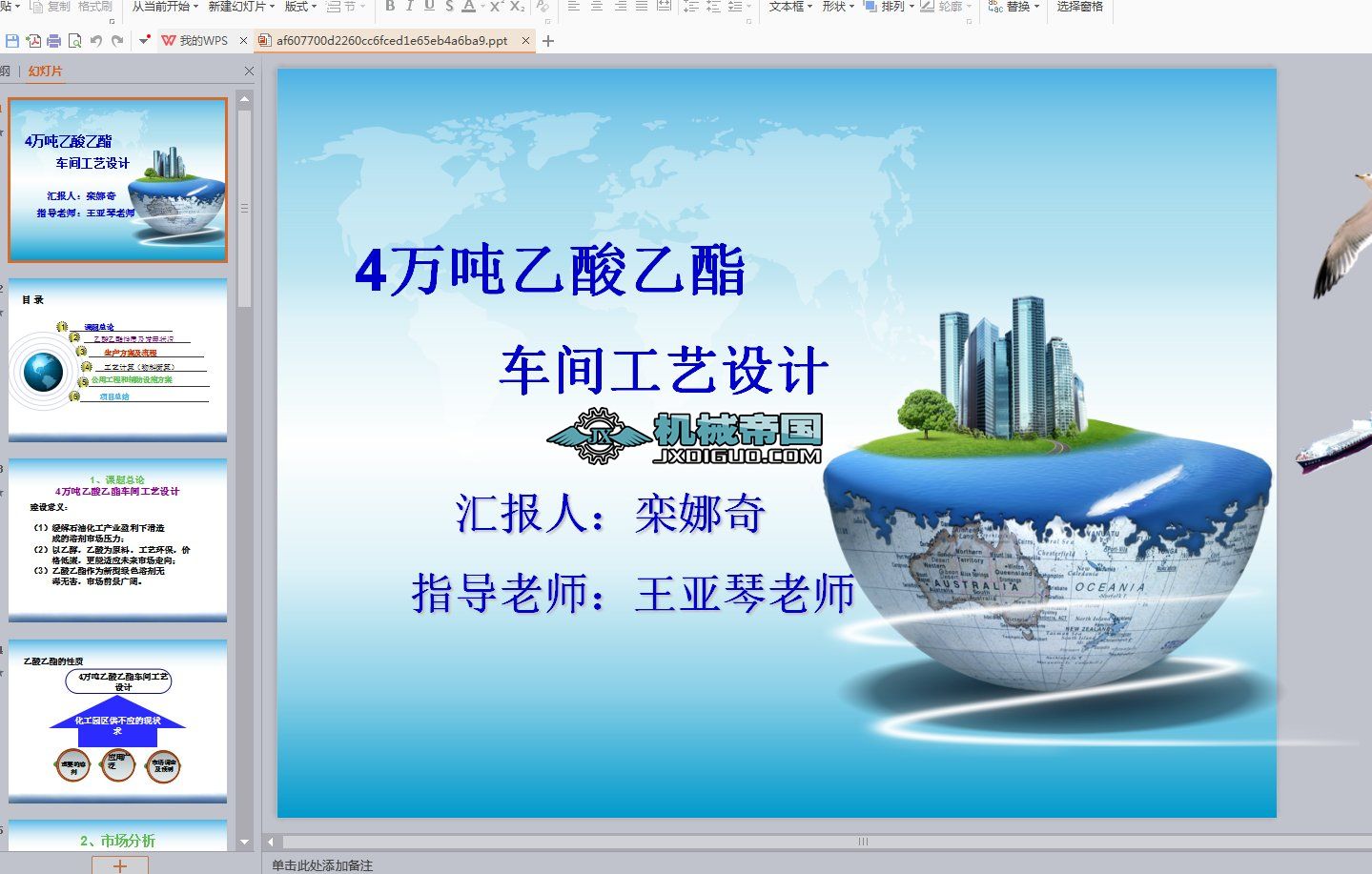Toggle bold text formatting
This screenshot has width=1372, height=874.
pyautogui.click(x=390, y=6)
